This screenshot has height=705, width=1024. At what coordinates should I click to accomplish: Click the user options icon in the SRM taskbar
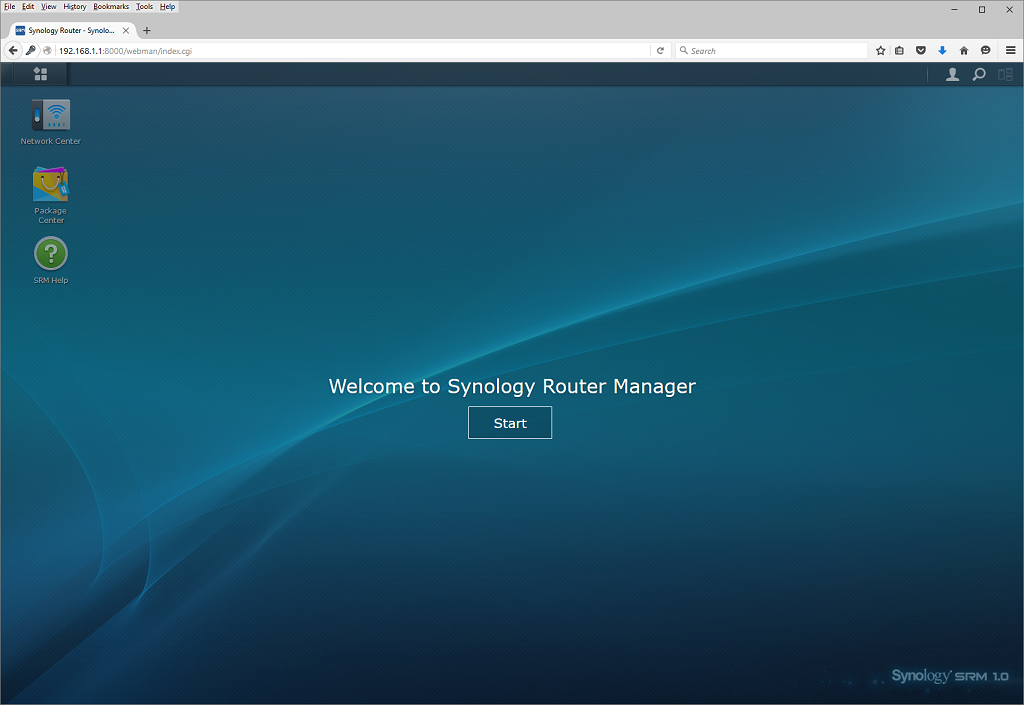click(x=952, y=74)
